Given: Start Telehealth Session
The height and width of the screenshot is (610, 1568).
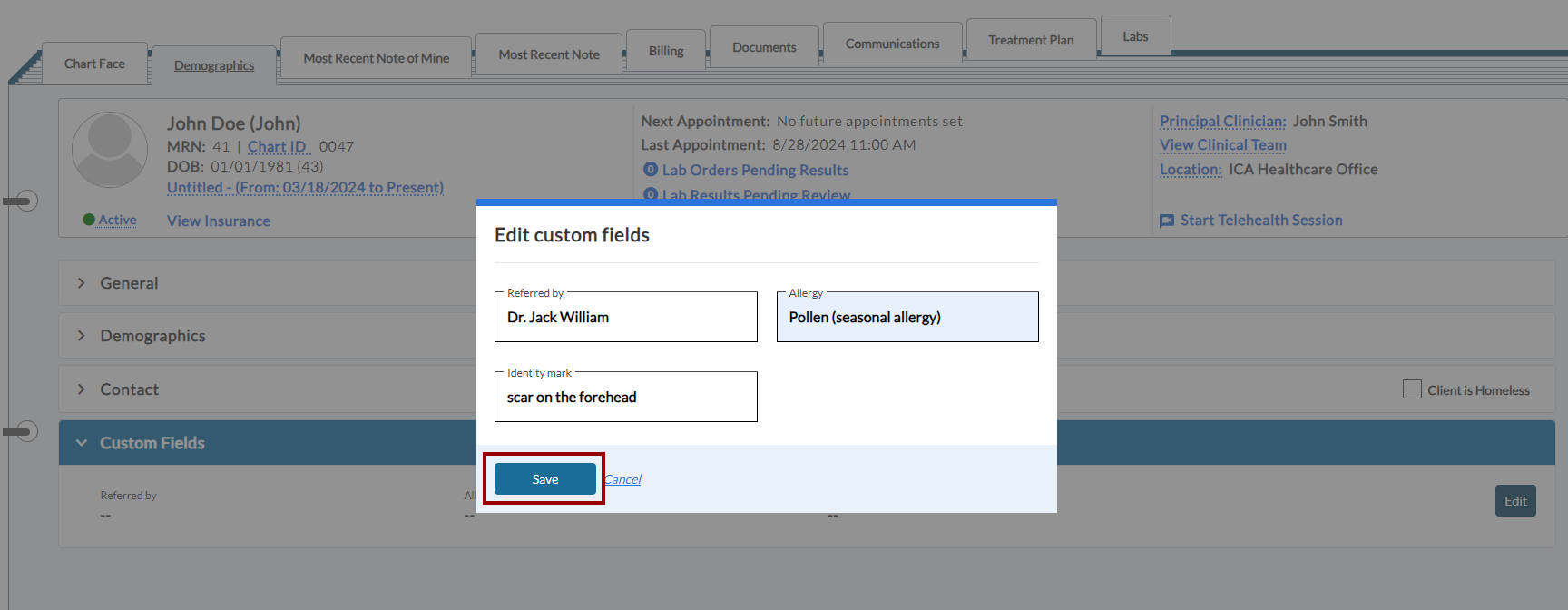Looking at the screenshot, I should coord(1261,220).
